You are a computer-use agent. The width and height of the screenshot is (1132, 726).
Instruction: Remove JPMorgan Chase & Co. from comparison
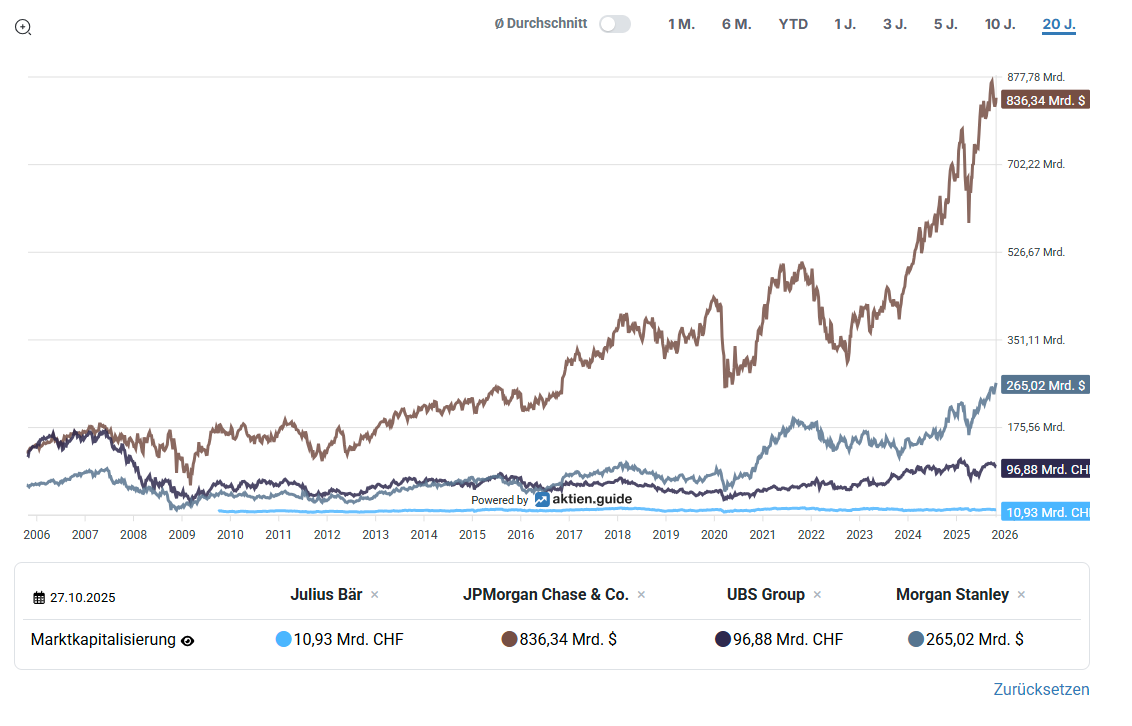click(641, 595)
